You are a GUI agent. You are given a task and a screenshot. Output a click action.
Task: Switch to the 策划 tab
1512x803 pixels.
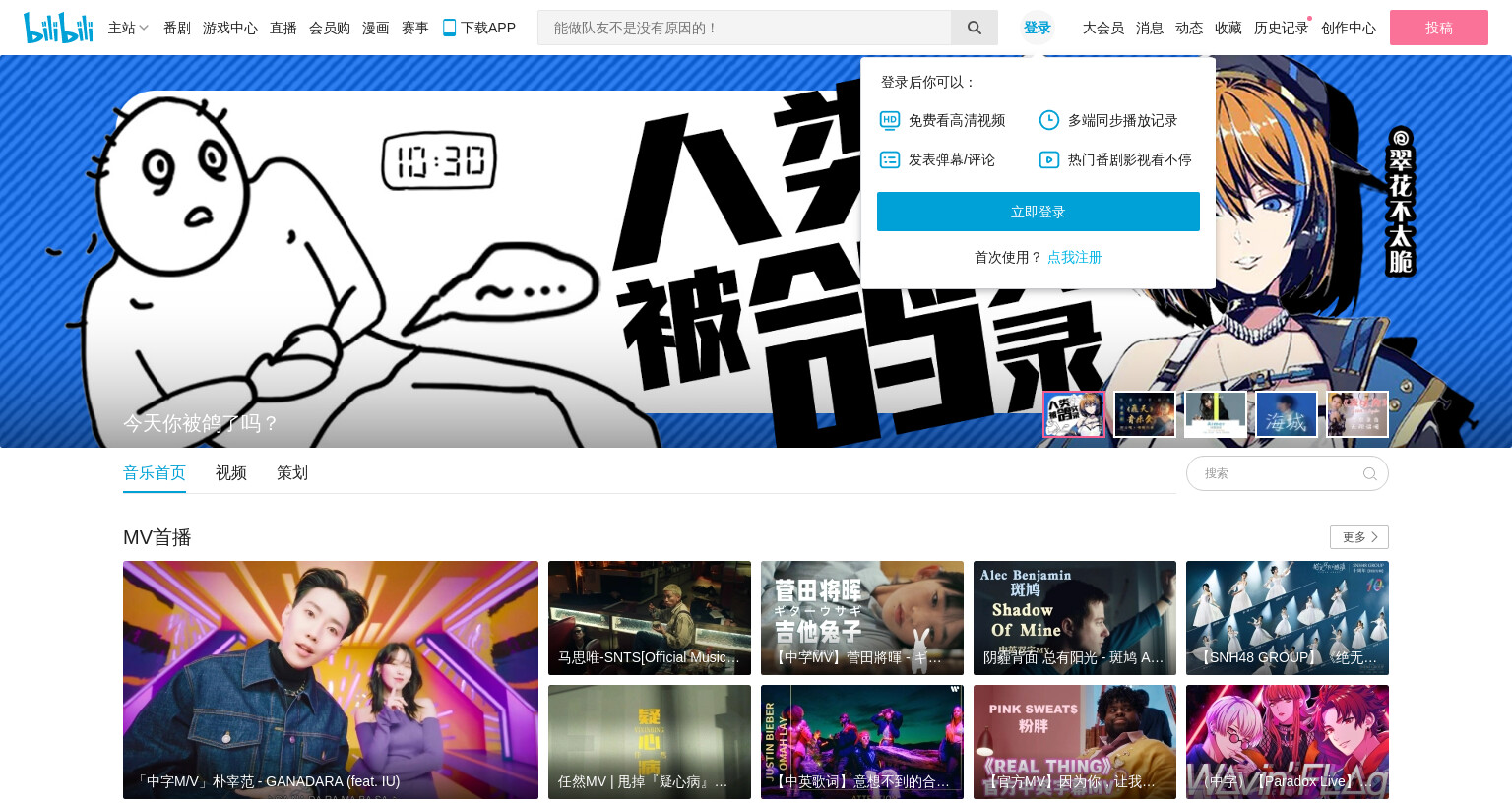[x=292, y=473]
